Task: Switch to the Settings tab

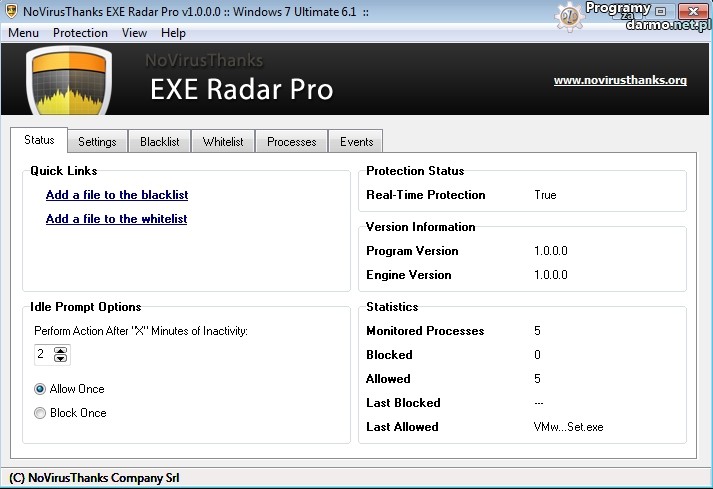Action: pos(97,142)
